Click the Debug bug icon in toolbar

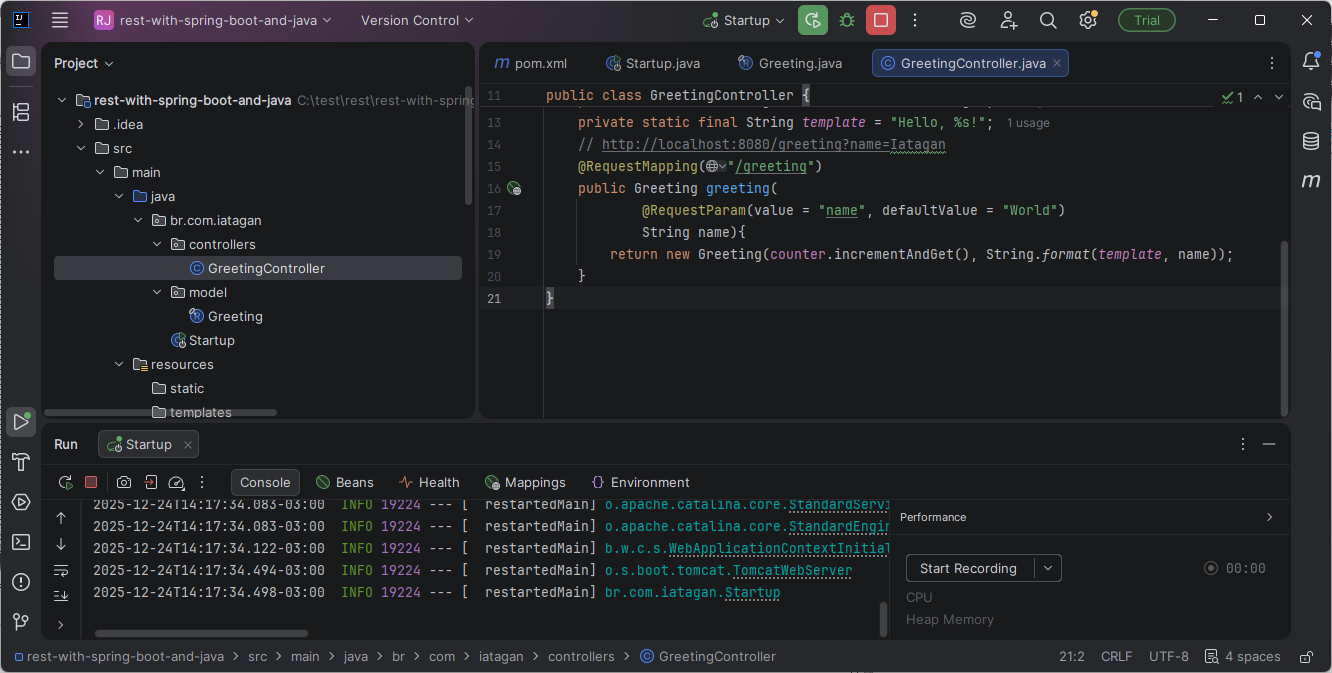click(847, 20)
